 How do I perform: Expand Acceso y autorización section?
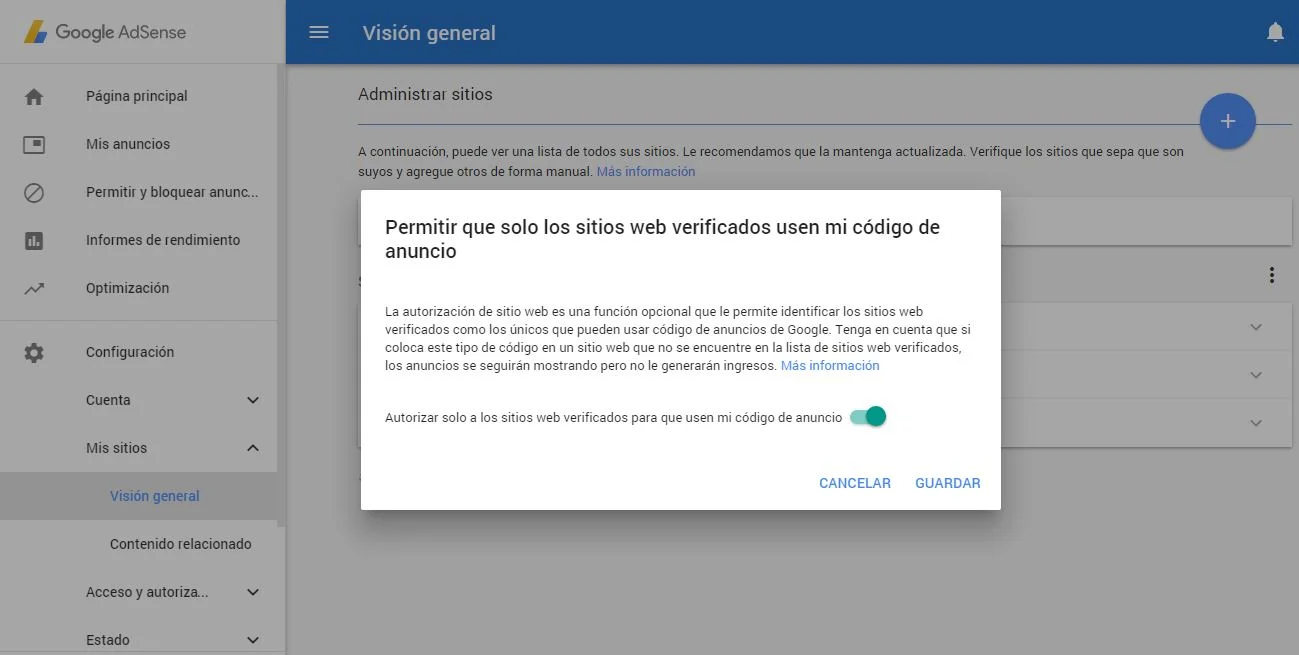point(253,592)
